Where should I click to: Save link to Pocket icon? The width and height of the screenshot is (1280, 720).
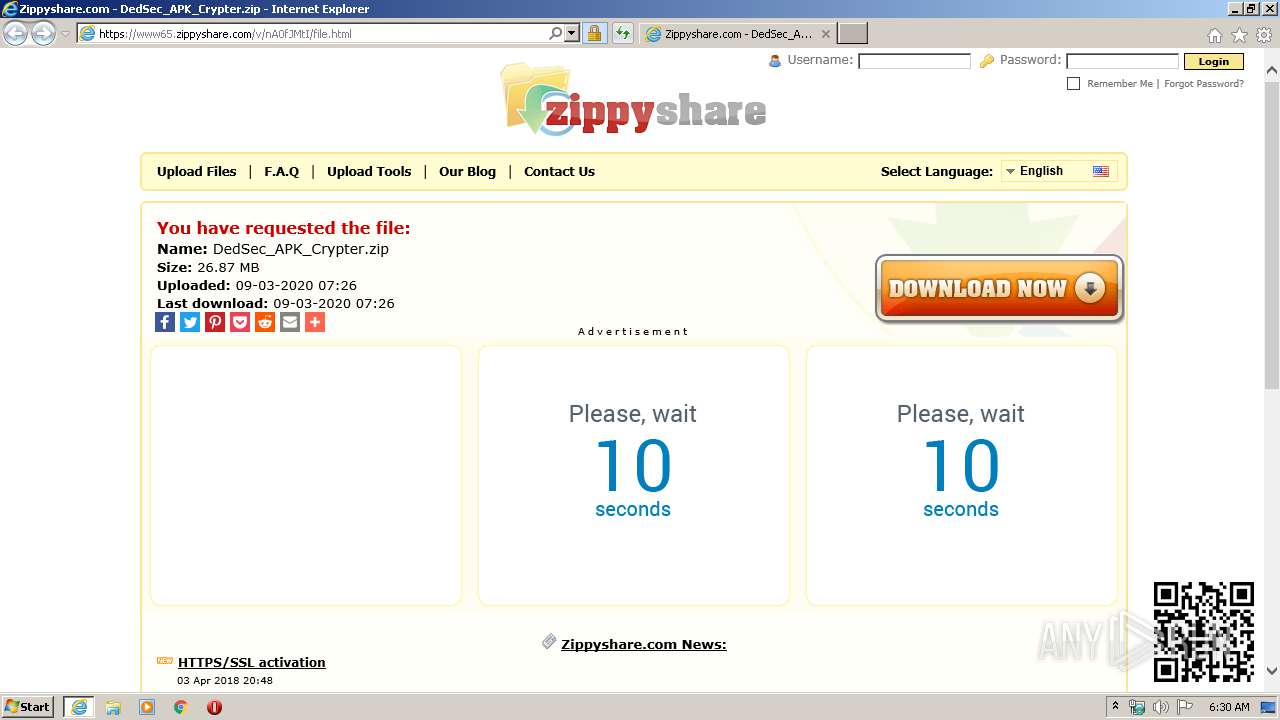pyautogui.click(x=240, y=322)
